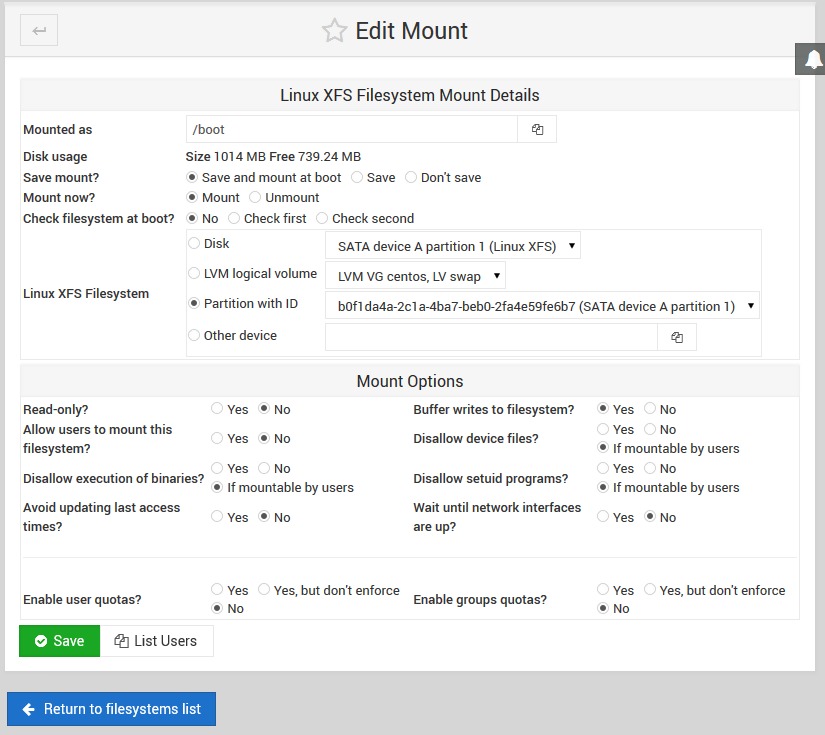Set Avoid updating last access times to Yes
The height and width of the screenshot is (735, 825).
coord(217,517)
